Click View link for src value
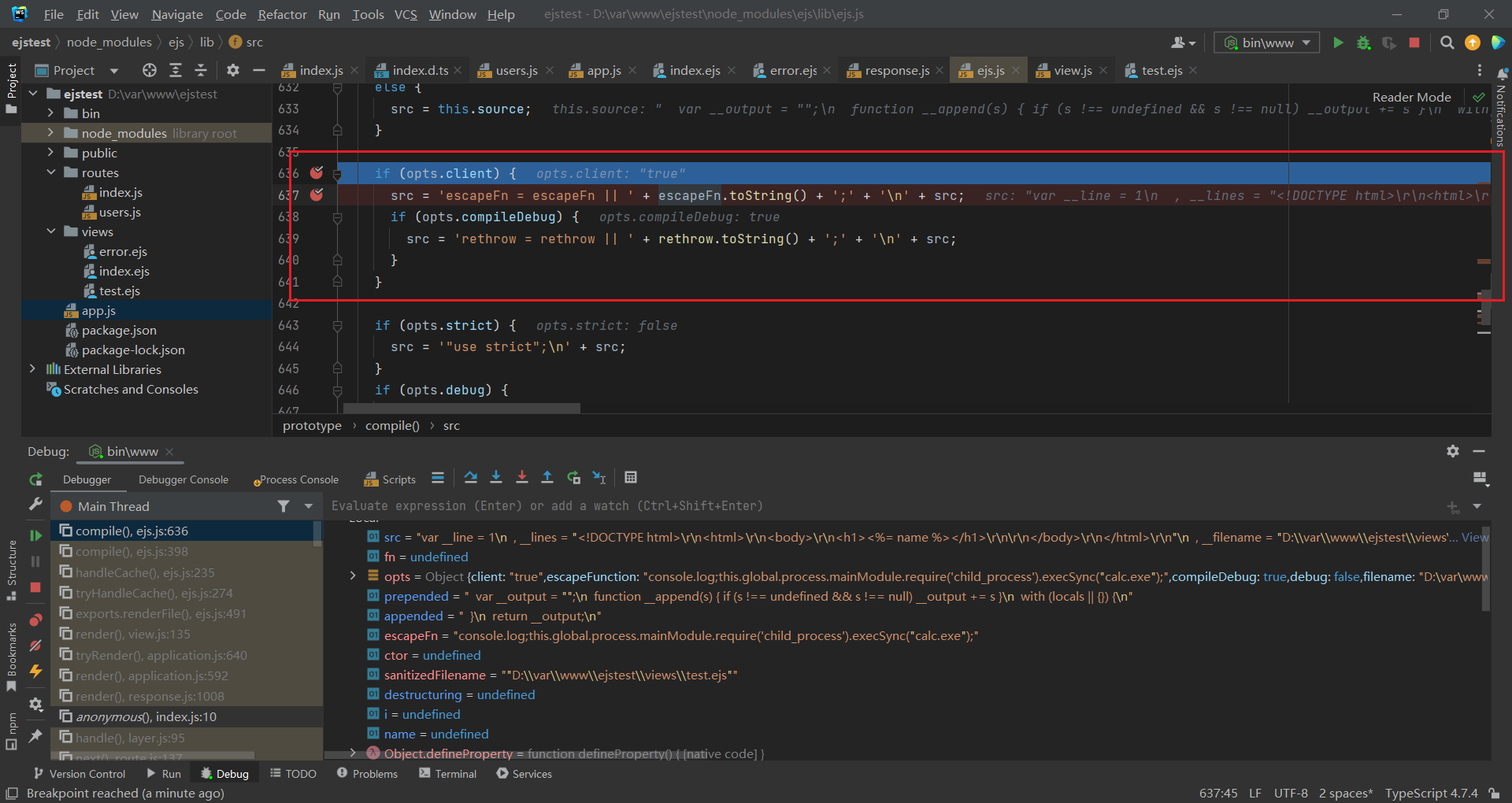The height and width of the screenshot is (803, 1512). click(x=1474, y=537)
